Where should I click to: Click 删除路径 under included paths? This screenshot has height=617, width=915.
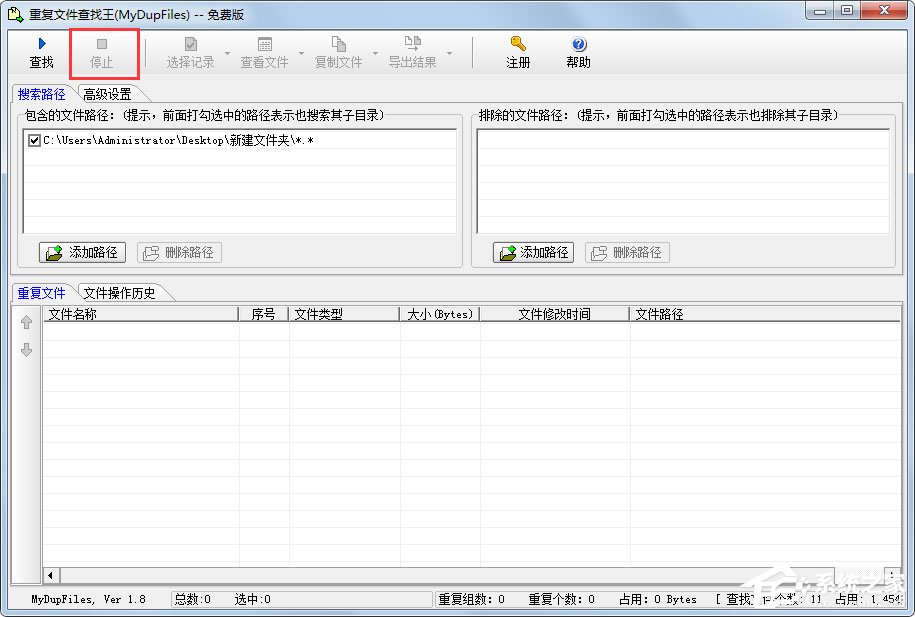click(x=179, y=252)
